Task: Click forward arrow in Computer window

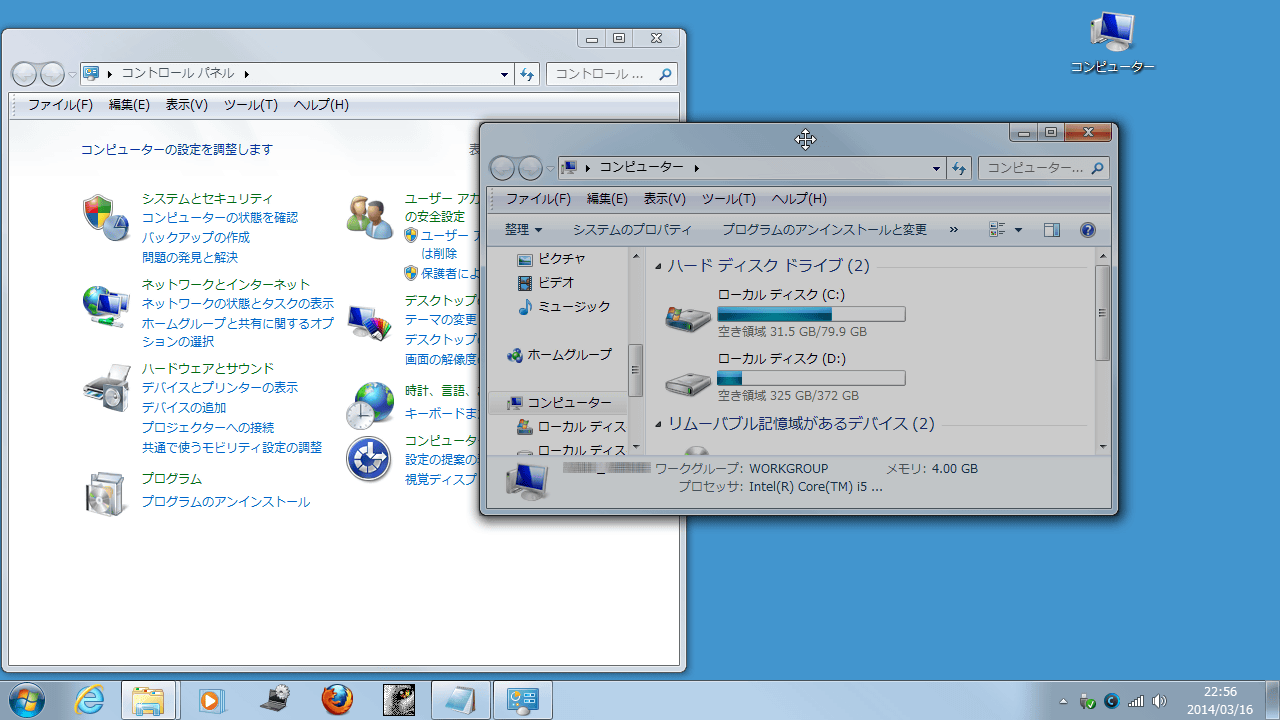Action: (x=530, y=168)
